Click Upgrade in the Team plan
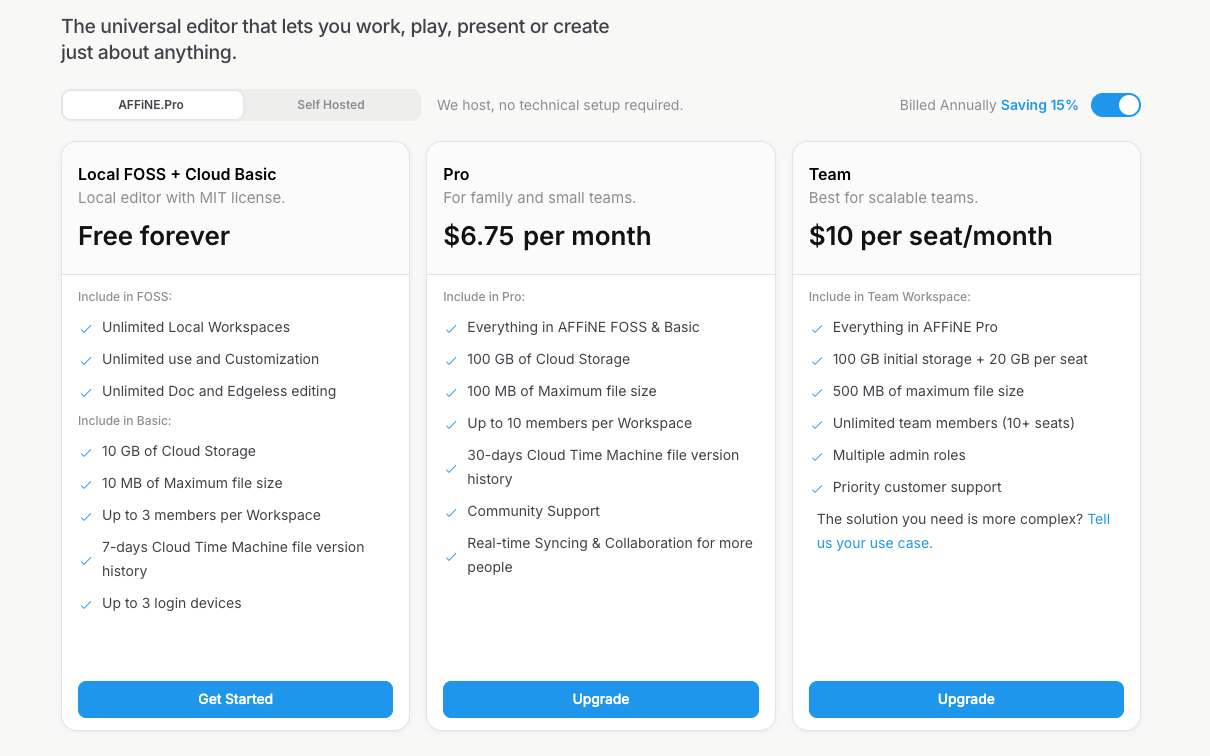 tap(965, 699)
